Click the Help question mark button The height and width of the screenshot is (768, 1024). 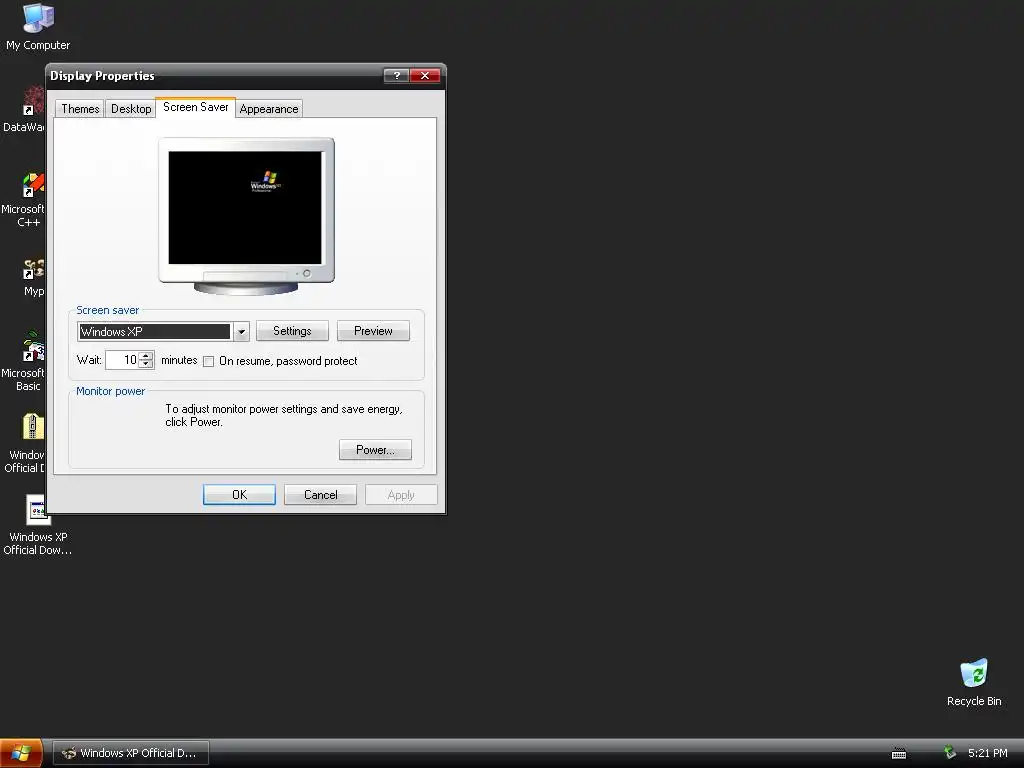(x=396, y=75)
